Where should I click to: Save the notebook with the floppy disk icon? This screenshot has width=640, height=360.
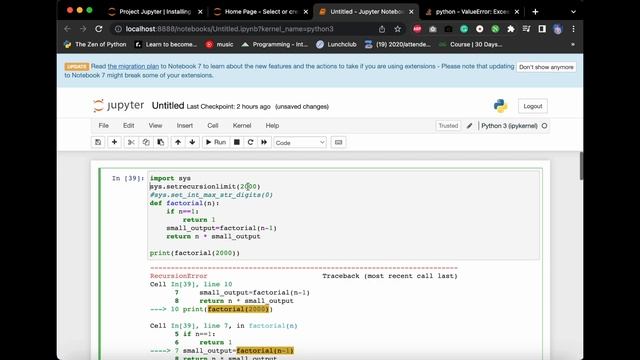tap(98, 142)
